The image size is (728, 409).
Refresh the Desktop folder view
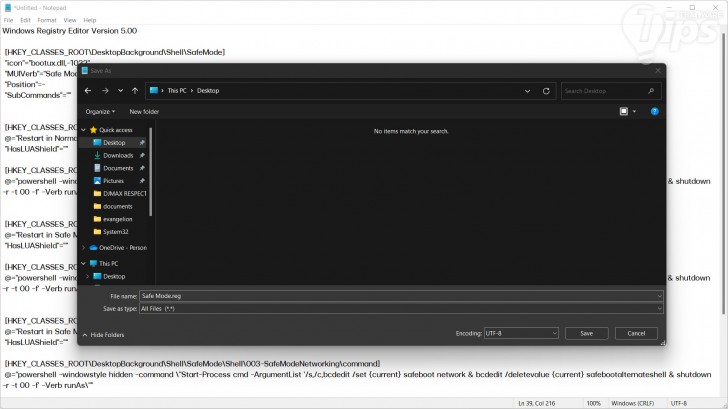point(546,91)
